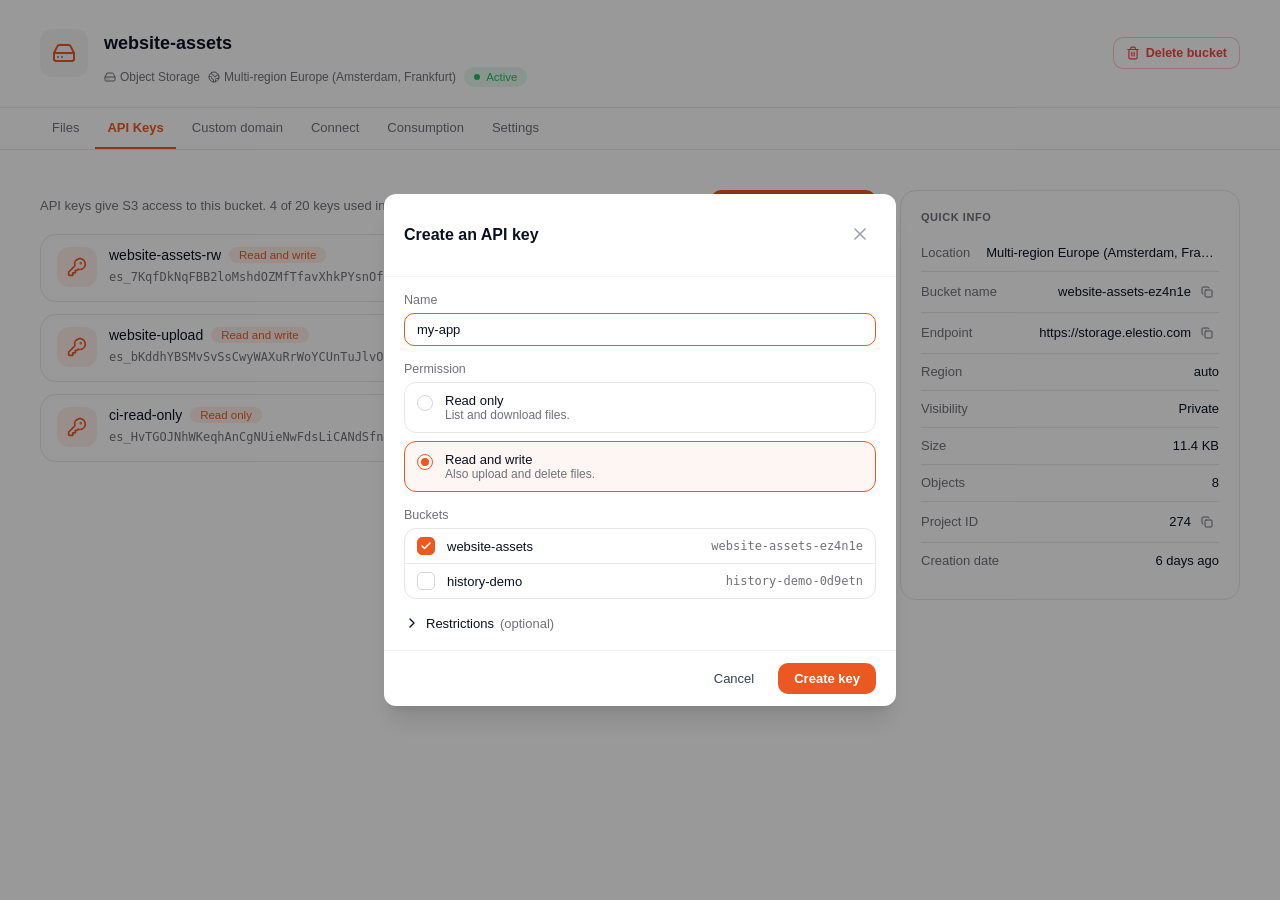This screenshot has height=900, width=1280.
Task: Click the Multi-region Europe location value in Quick Info
Action: tap(1102, 253)
